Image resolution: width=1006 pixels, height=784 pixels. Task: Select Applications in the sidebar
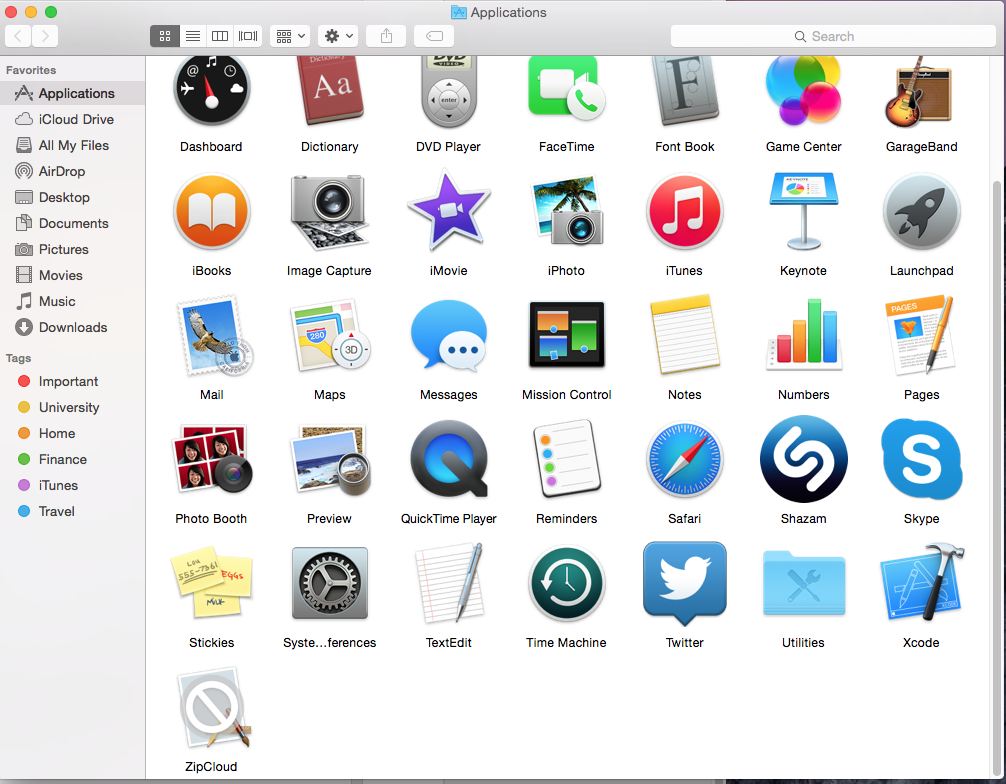(72, 94)
